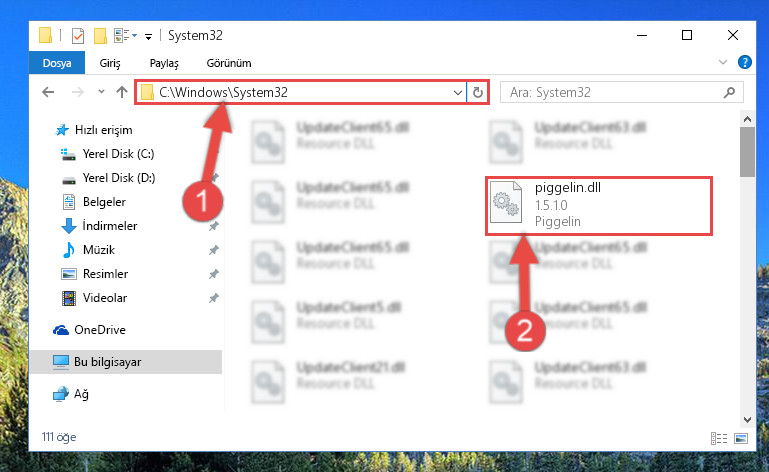Click the Properties checkmark icon in title bar
The image size is (769, 472).
77,36
